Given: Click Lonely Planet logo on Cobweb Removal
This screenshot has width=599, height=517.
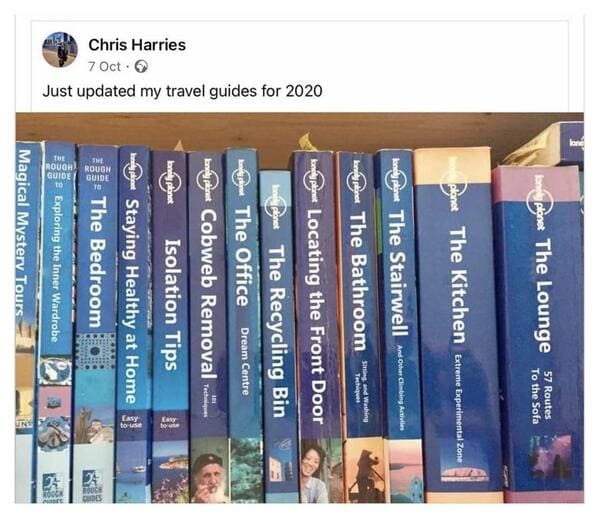Looking at the screenshot, I should click(x=207, y=180).
